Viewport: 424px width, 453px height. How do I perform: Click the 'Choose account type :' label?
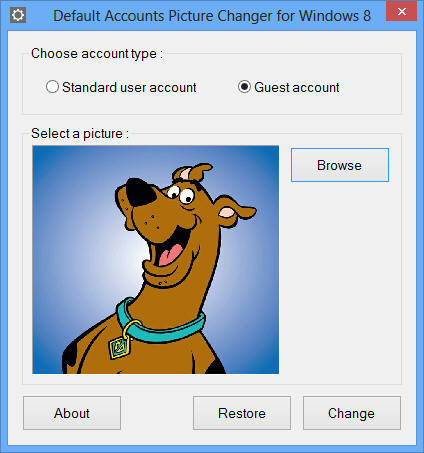(x=97, y=54)
